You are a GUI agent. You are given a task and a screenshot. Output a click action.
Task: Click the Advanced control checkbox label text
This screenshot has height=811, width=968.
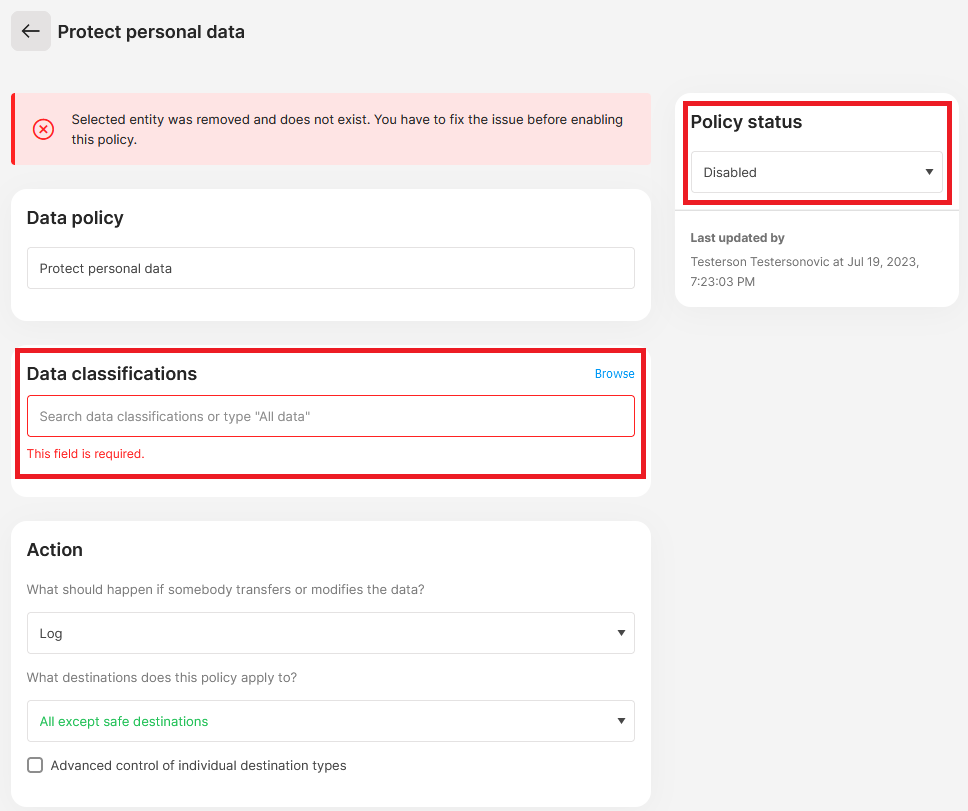pos(198,766)
